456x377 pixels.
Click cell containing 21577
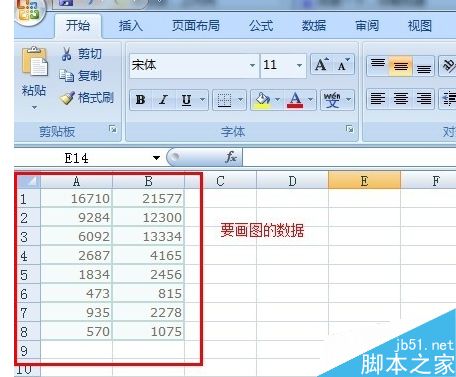(x=148, y=199)
